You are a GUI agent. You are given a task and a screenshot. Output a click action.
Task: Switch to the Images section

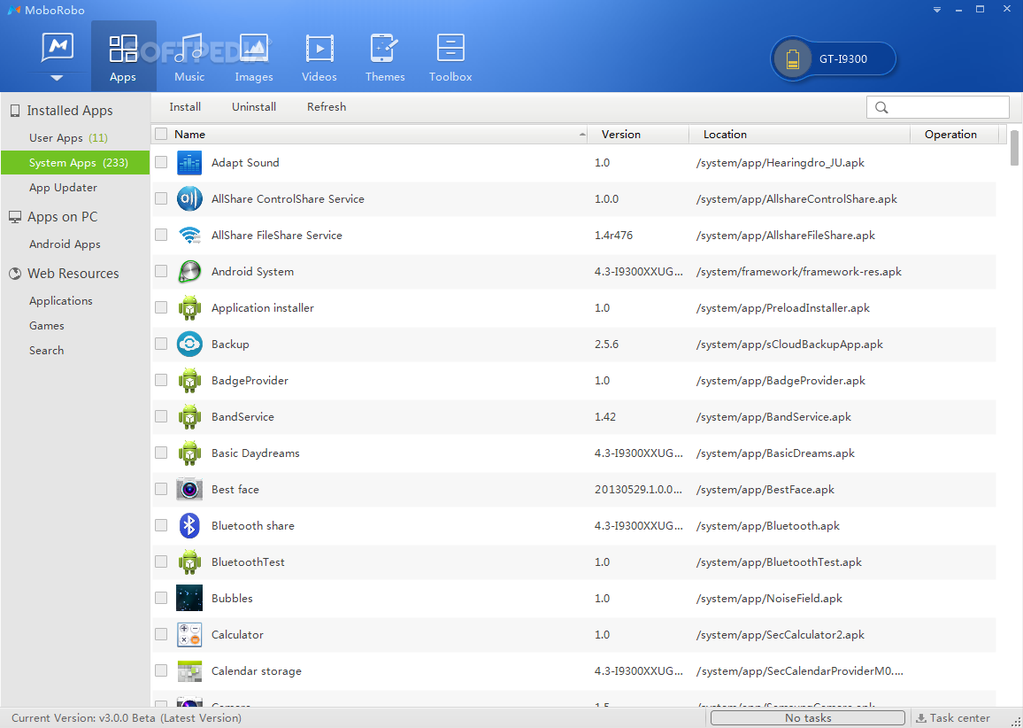[254, 57]
